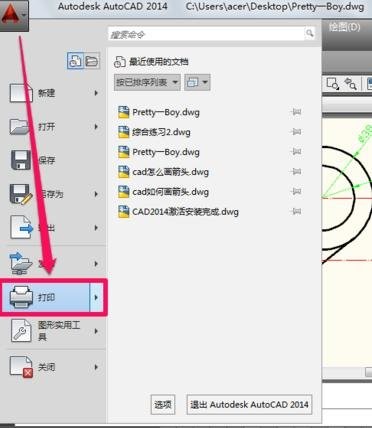This screenshot has width=372, height=428.
Task: Click the 打开 open folder icon
Action: (21, 127)
